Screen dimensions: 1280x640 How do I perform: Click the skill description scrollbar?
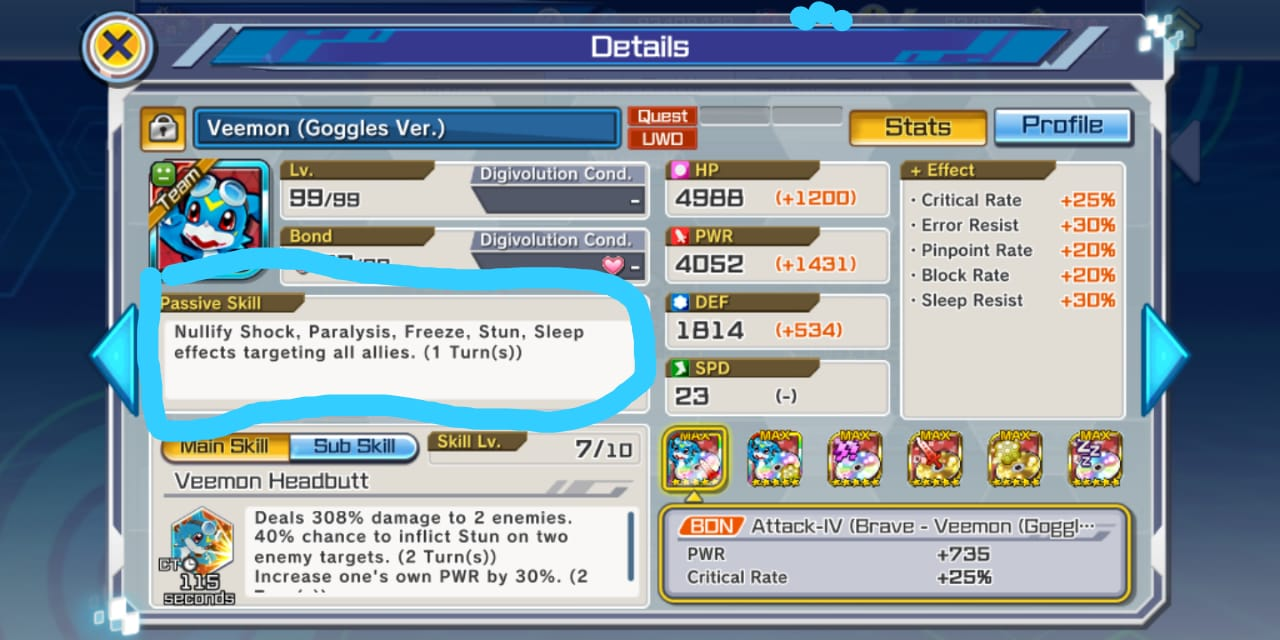tap(630, 546)
